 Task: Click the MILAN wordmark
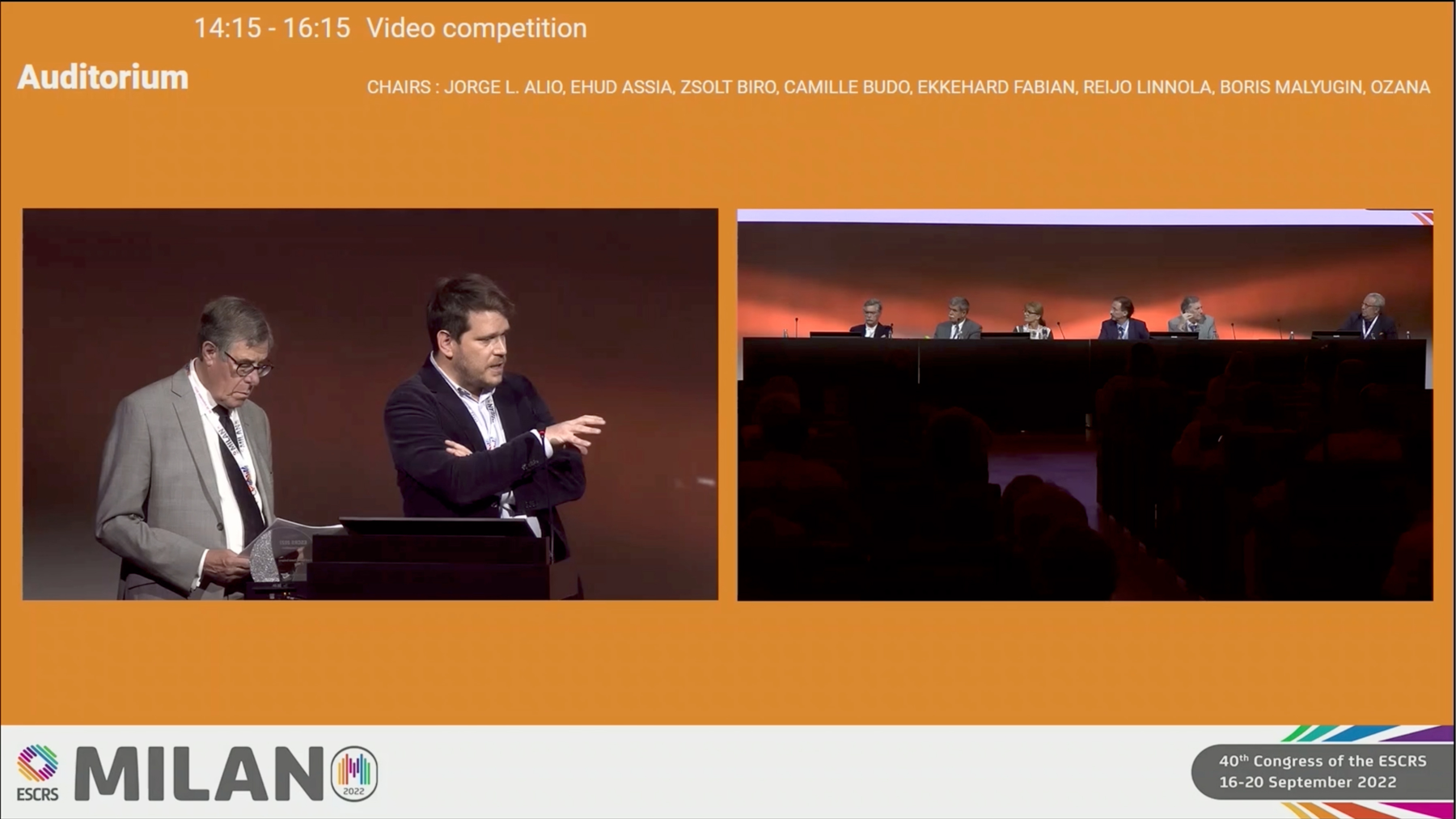[x=200, y=775]
